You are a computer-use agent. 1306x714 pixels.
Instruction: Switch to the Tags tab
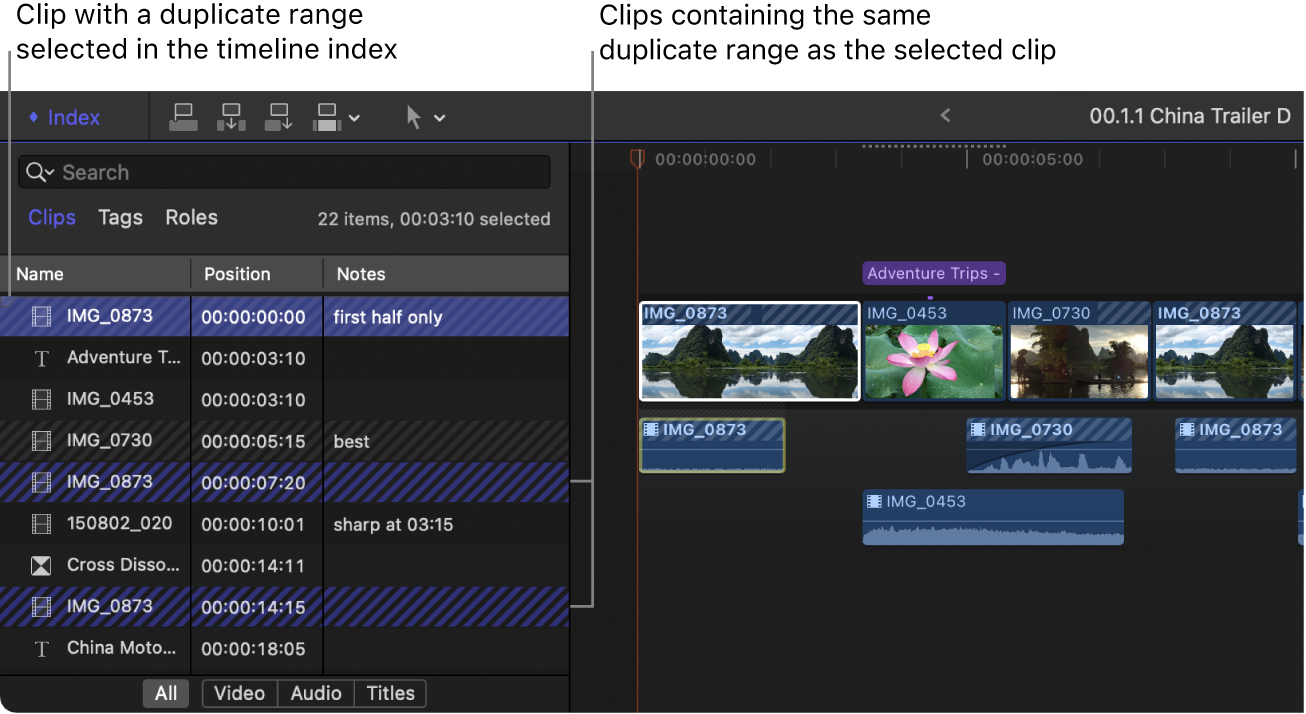click(120, 217)
